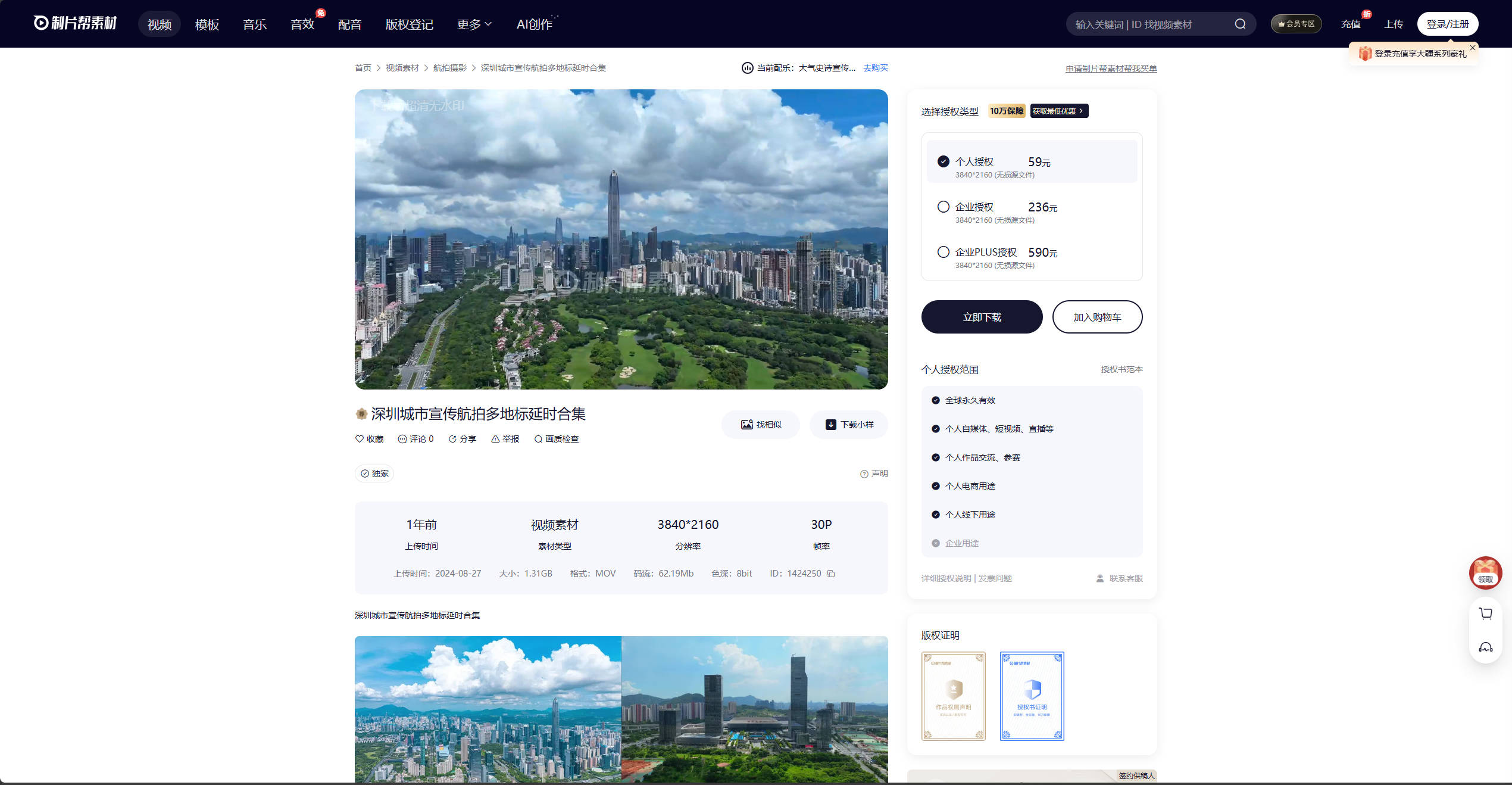Click 航拍摄影 breadcrumb link
This screenshot has height=785, width=1512.
(449, 68)
